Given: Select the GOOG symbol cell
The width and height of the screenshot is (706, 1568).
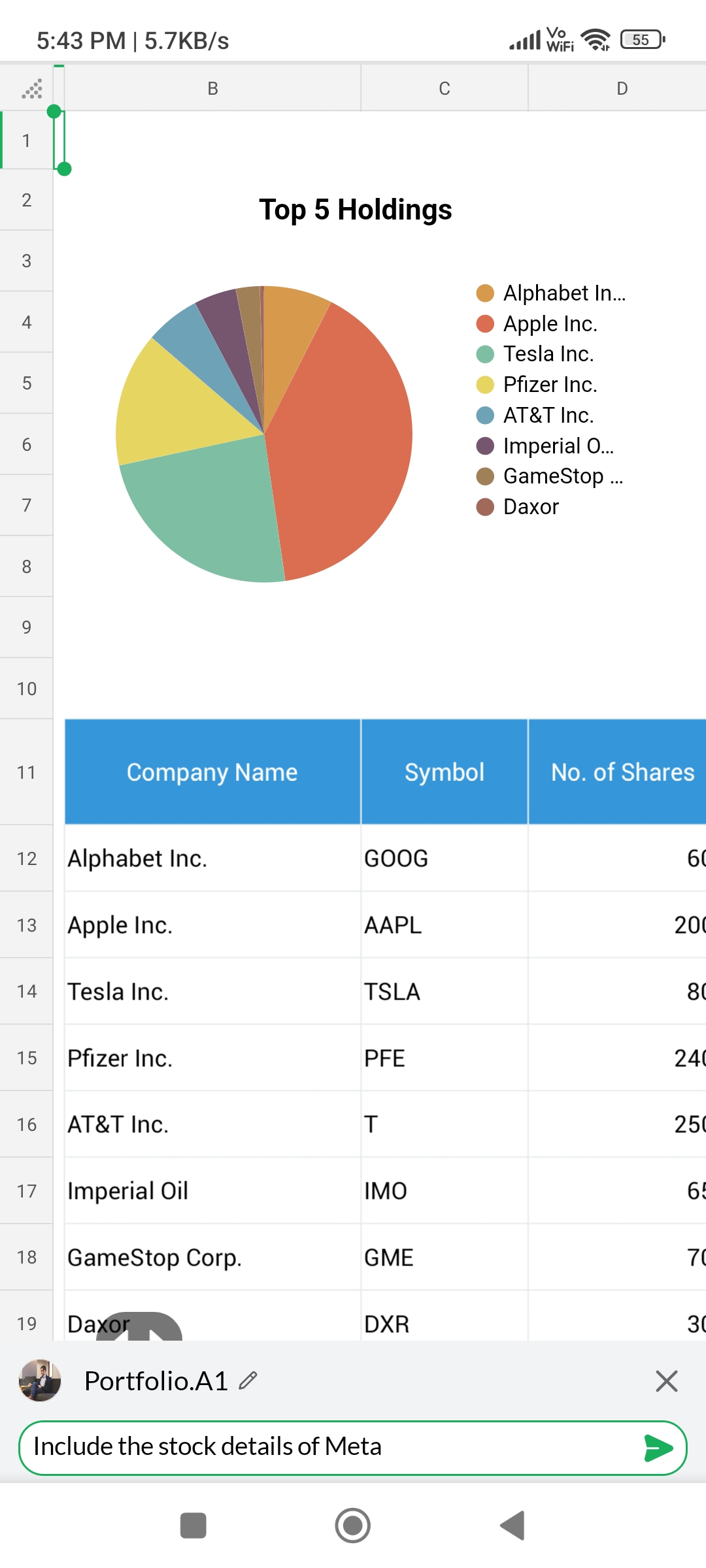Looking at the screenshot, I should 445,858.
